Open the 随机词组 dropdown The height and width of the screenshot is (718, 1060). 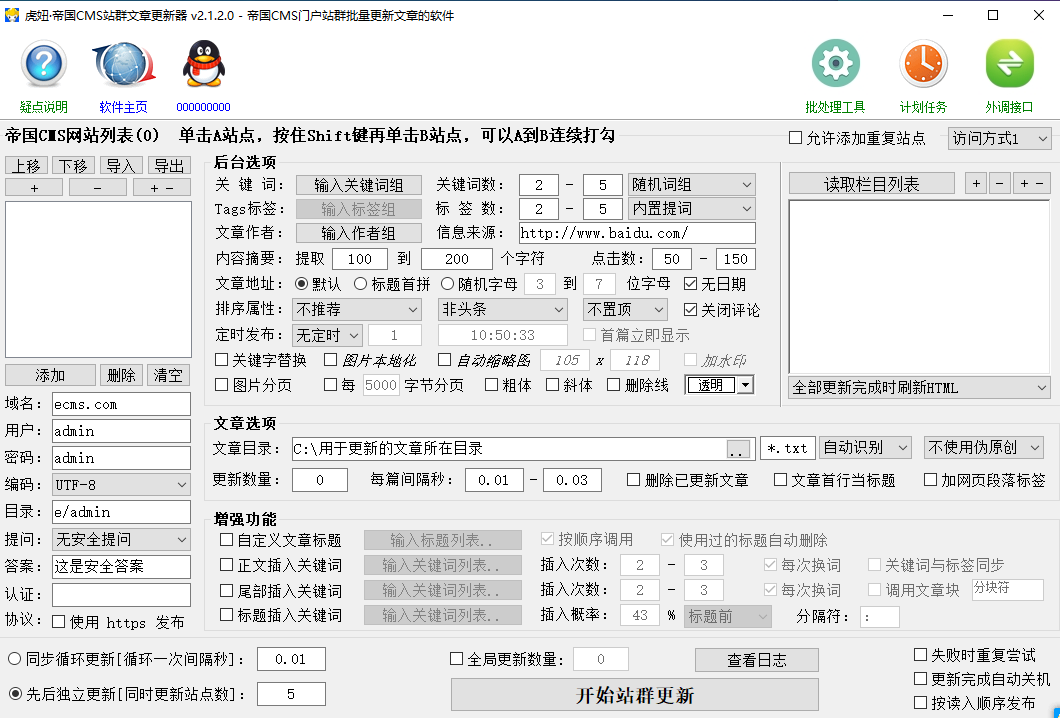click(x=692, y=185)
